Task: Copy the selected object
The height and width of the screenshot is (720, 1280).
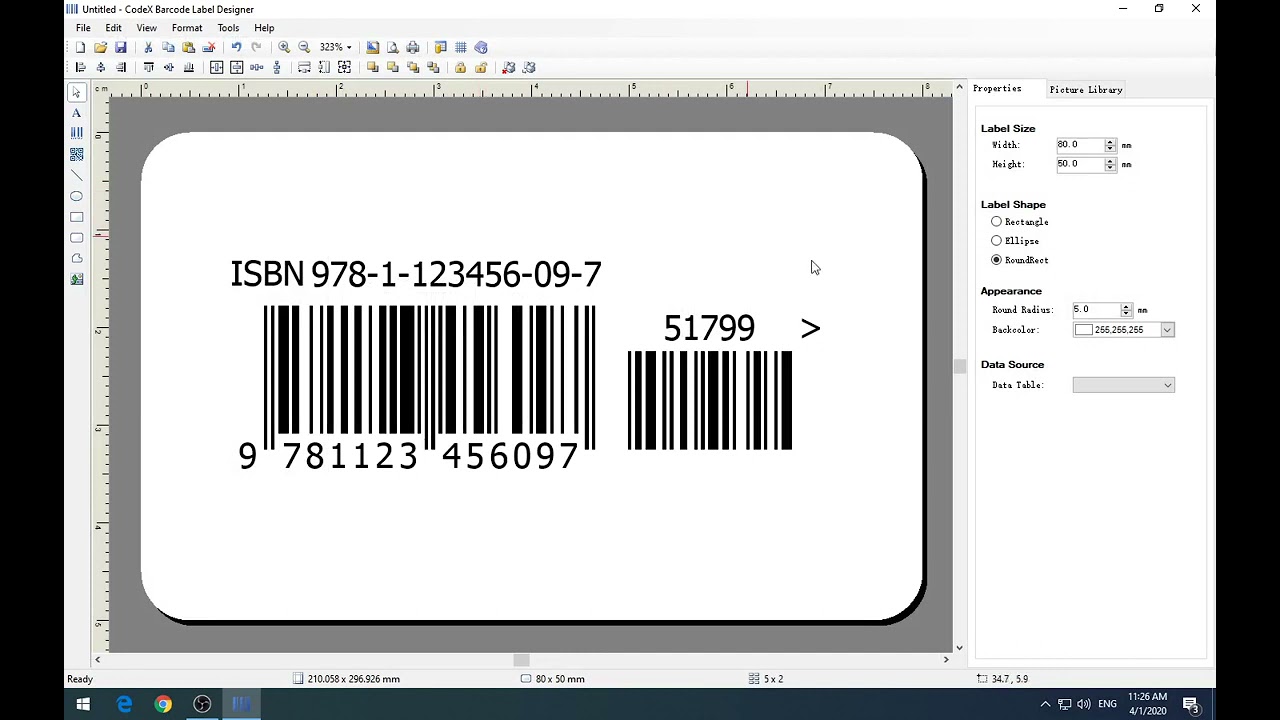Action: tap(168, 47)
